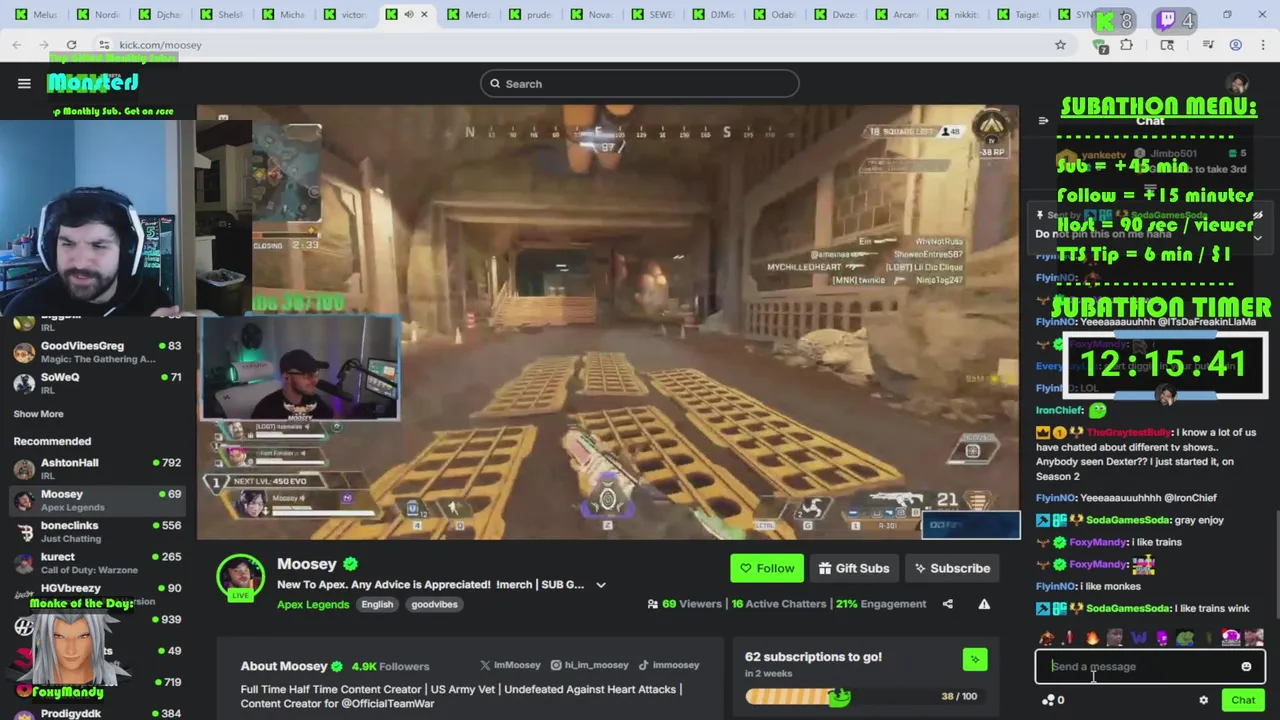Screen dimensions: 1280x720
Task: Follow the Moosey channel
Action: pyautogui.click(x=767, y=568)
